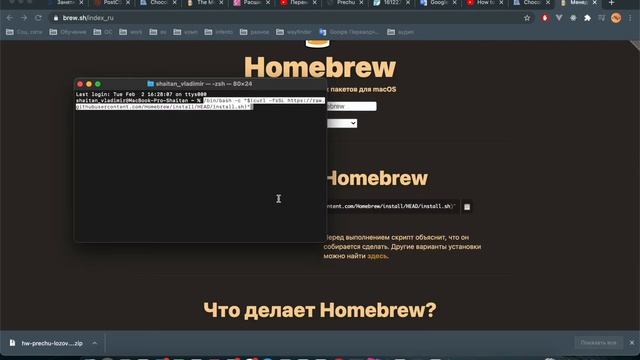Open the 'Соц. сети' bookmarks folder
The width and height of the screenshot is (640, 360).
point(24,32)
